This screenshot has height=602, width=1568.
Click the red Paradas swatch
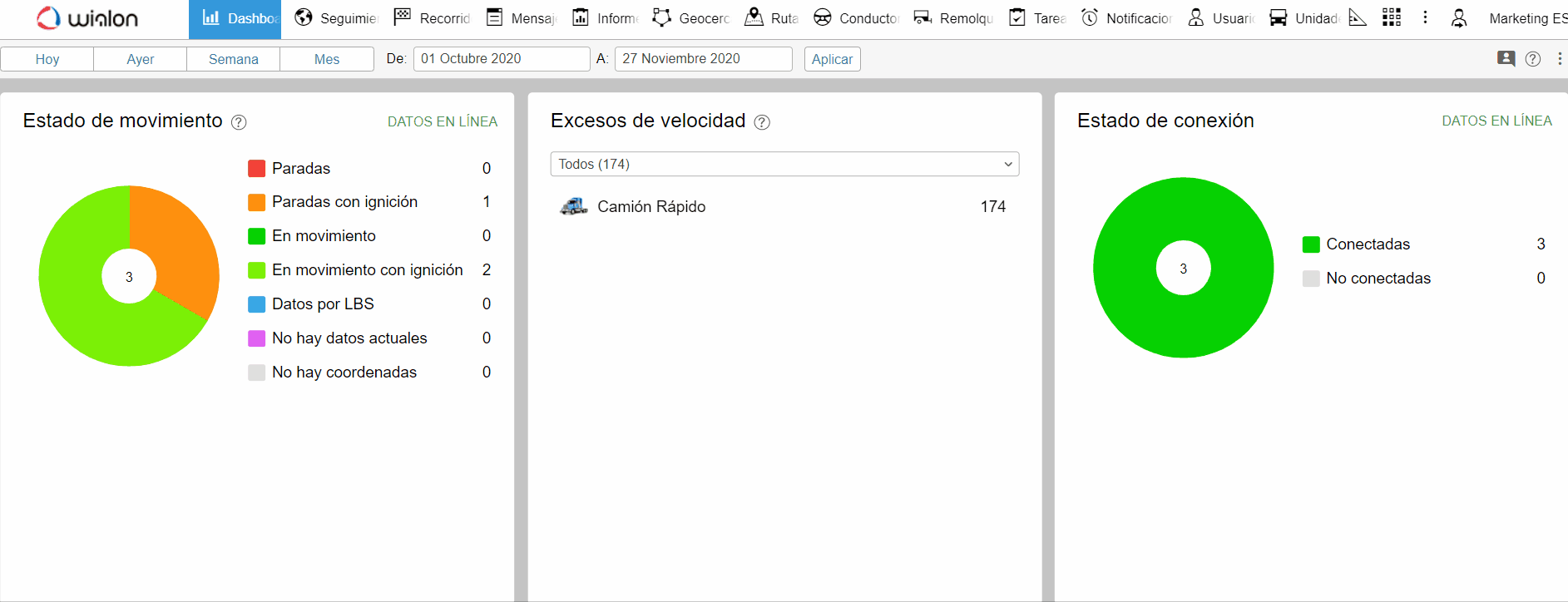tap(257, 169)
